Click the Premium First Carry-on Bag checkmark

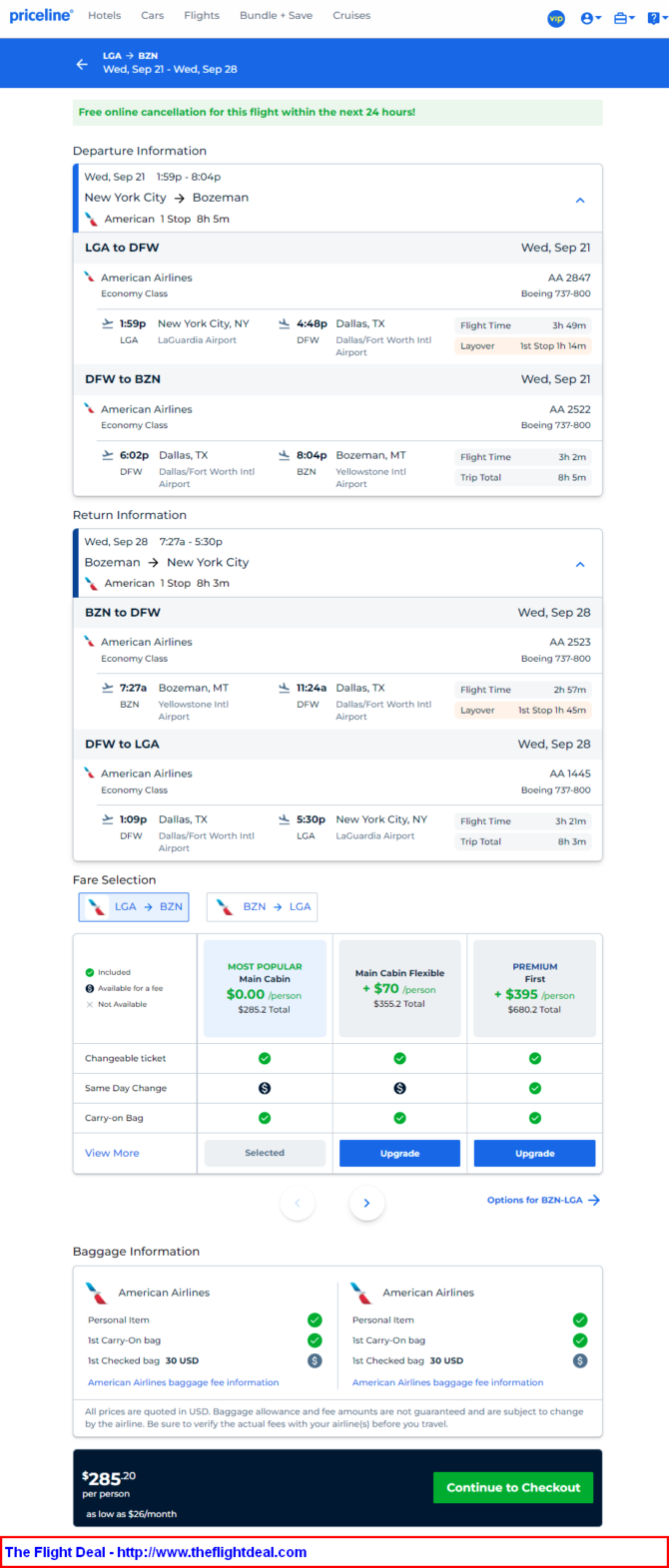535,1118
